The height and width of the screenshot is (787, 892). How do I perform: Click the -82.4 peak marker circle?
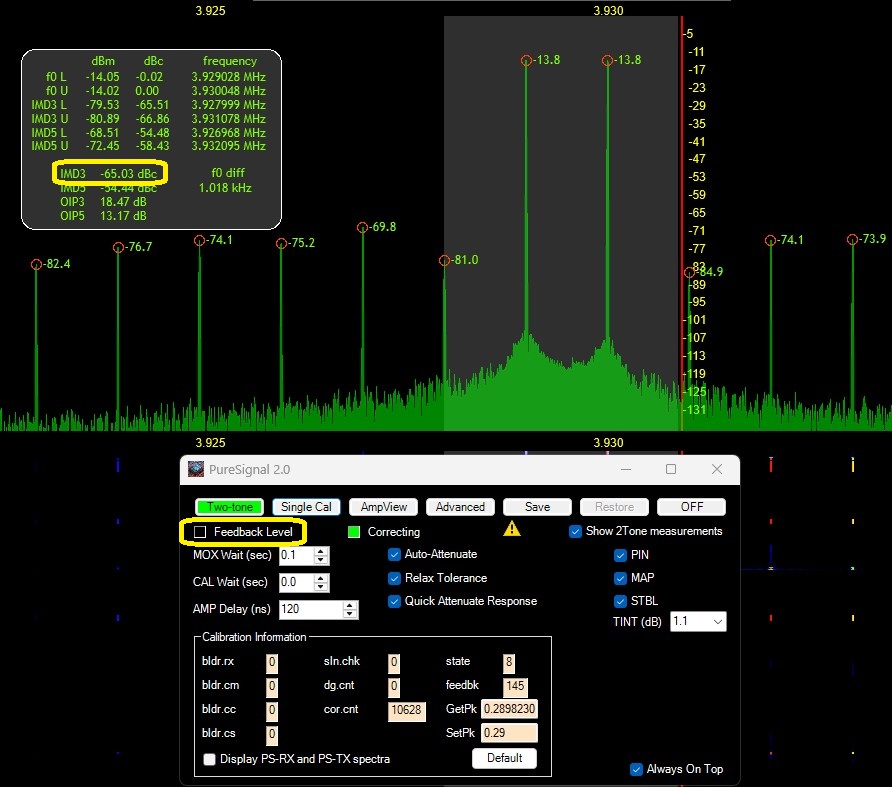click(36, 265)
